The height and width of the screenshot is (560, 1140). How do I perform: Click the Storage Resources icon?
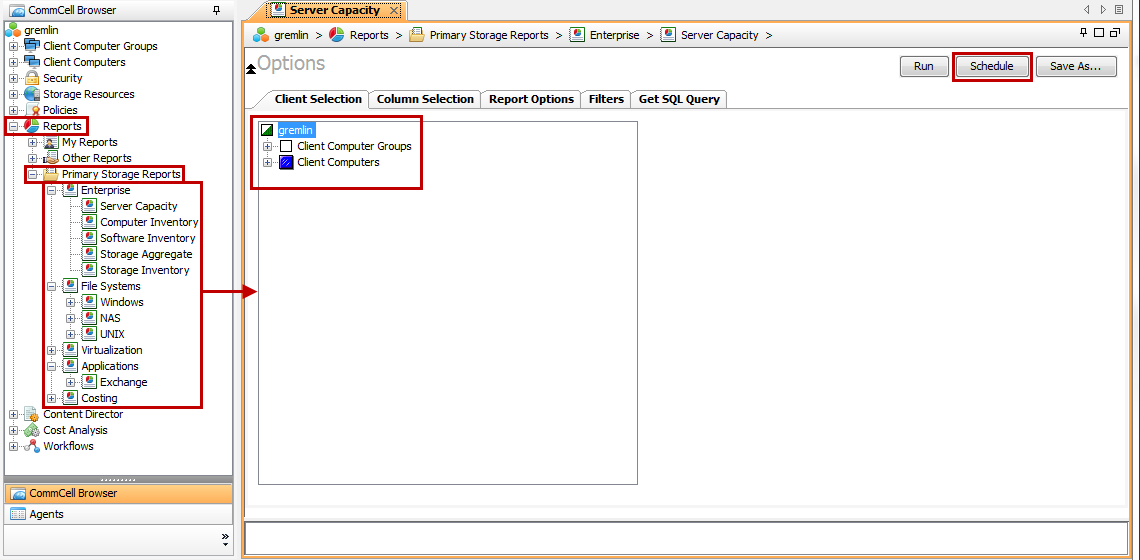(32, 94)
